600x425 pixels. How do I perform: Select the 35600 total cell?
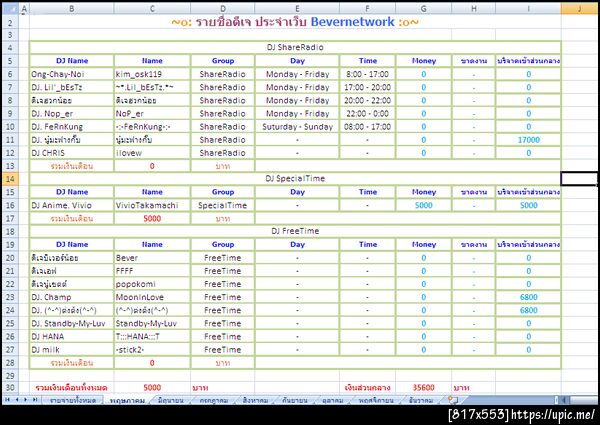click(424, 388)
